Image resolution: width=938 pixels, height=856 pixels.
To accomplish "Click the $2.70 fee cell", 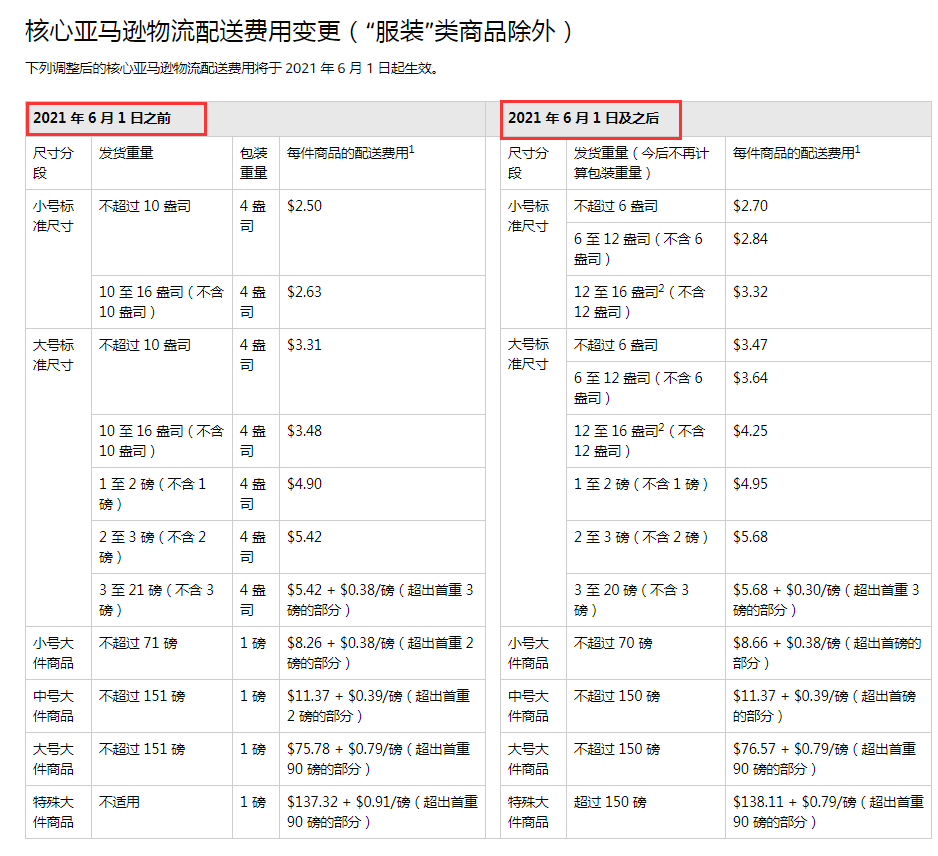I will point(751,206).
